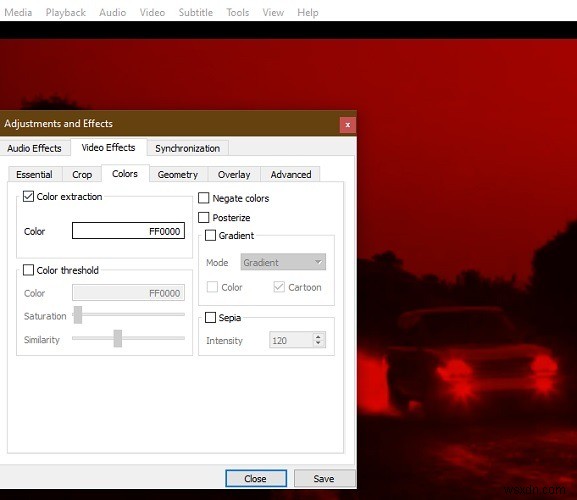577x500 pixels.
Task: Close the Adjustments and Effects dialog
Action: tap(348, 125)
